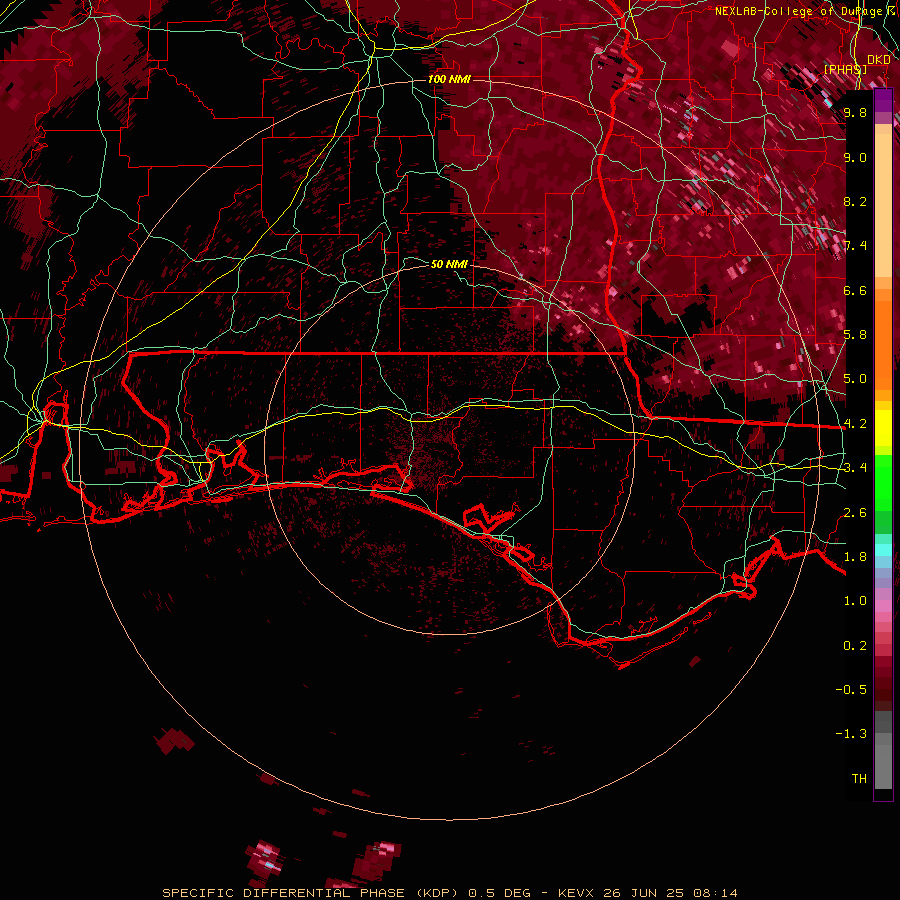Viewport: 900px width, 900px height.
Task: Click the 5.8 scale value
Action: (x=855, y=335)
